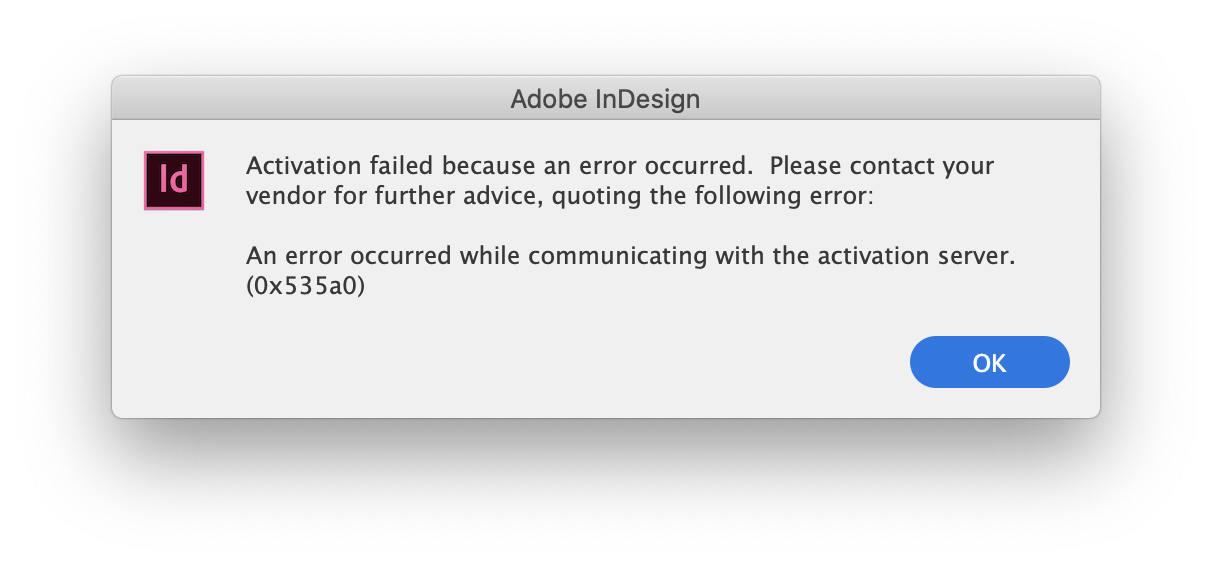Click the "Please contact your" phrase
This screenshot has width=1212, height=566.
[x=882, y=165]
